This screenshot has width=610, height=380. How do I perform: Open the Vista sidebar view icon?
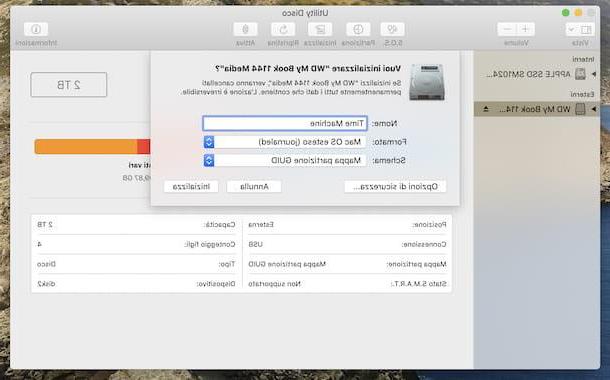[x=586, y=30]
